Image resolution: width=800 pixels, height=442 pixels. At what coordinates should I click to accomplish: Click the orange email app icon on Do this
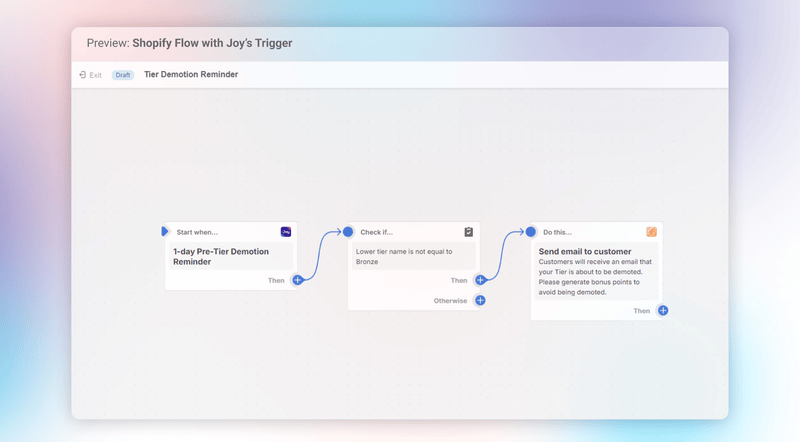[652, 232]
